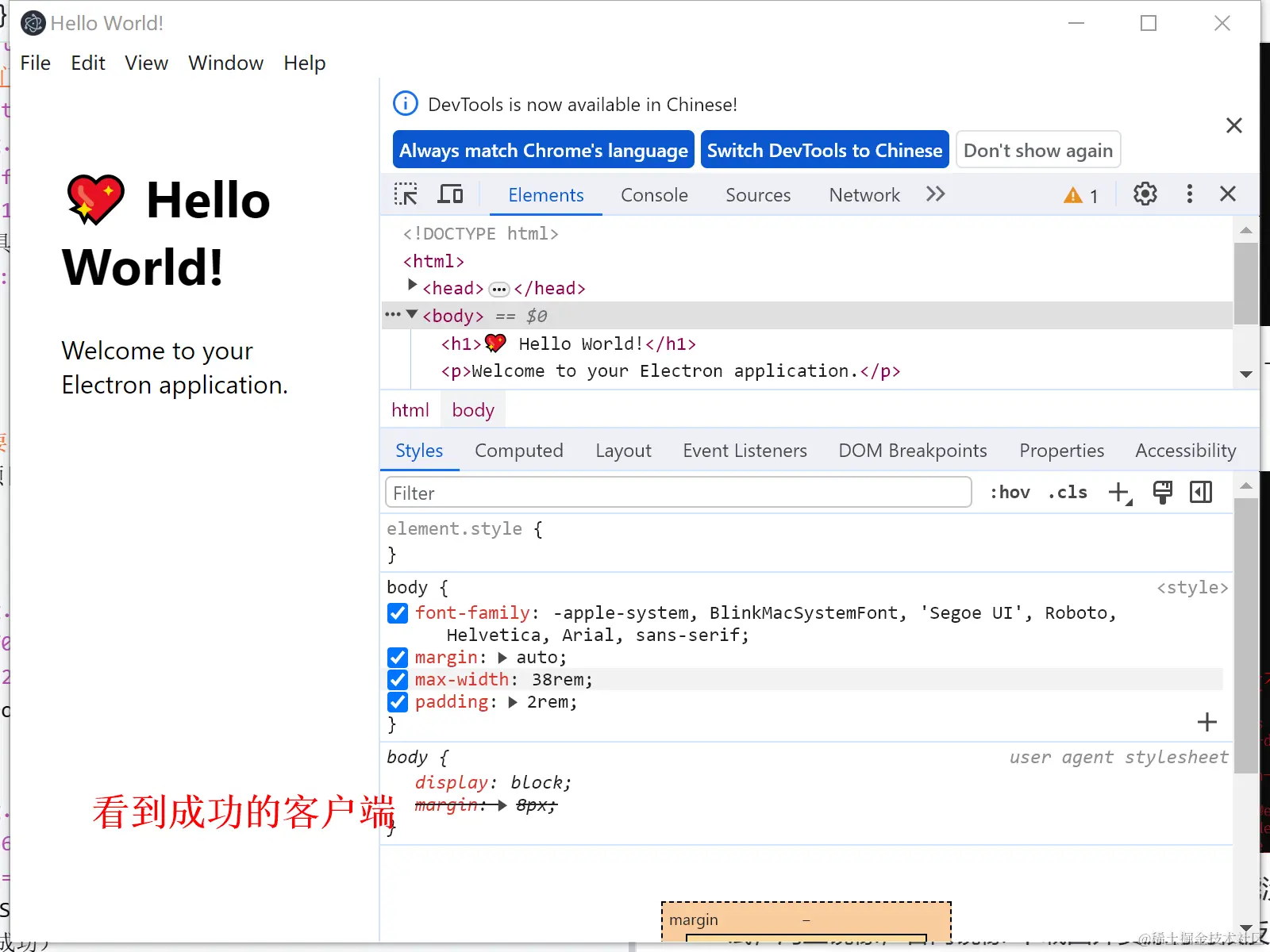Screen dimensions: 1270x952
Task: Click Switch DevTools to Chinese button
Action: click(x=825, y=150)
